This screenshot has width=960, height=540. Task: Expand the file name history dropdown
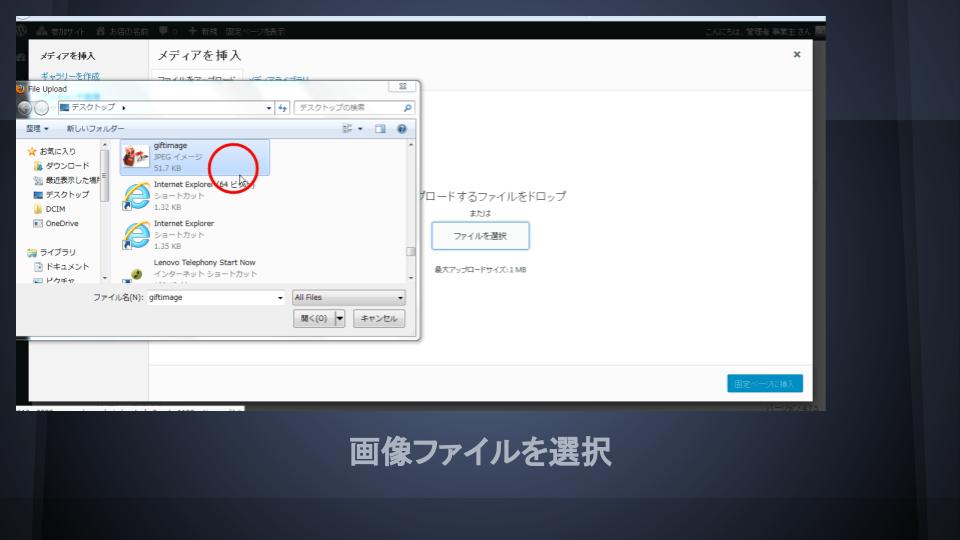tap(281, 297)
